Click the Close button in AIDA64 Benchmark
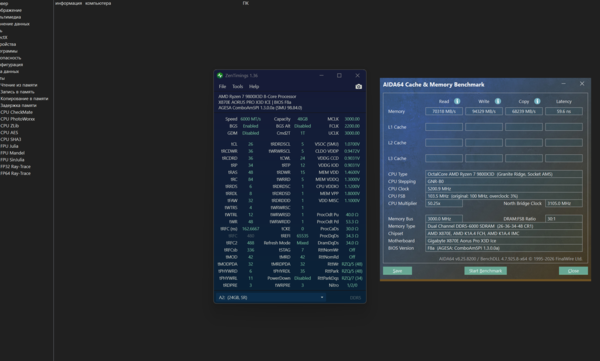The image size is (600, 361). click(573, 271)
